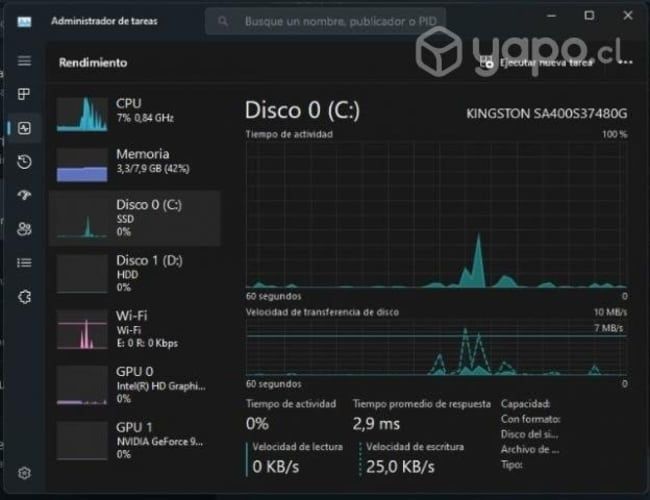Open Services page puzzle icon
The width and height of the screenshot is (650, 500).
click(24, 296)
